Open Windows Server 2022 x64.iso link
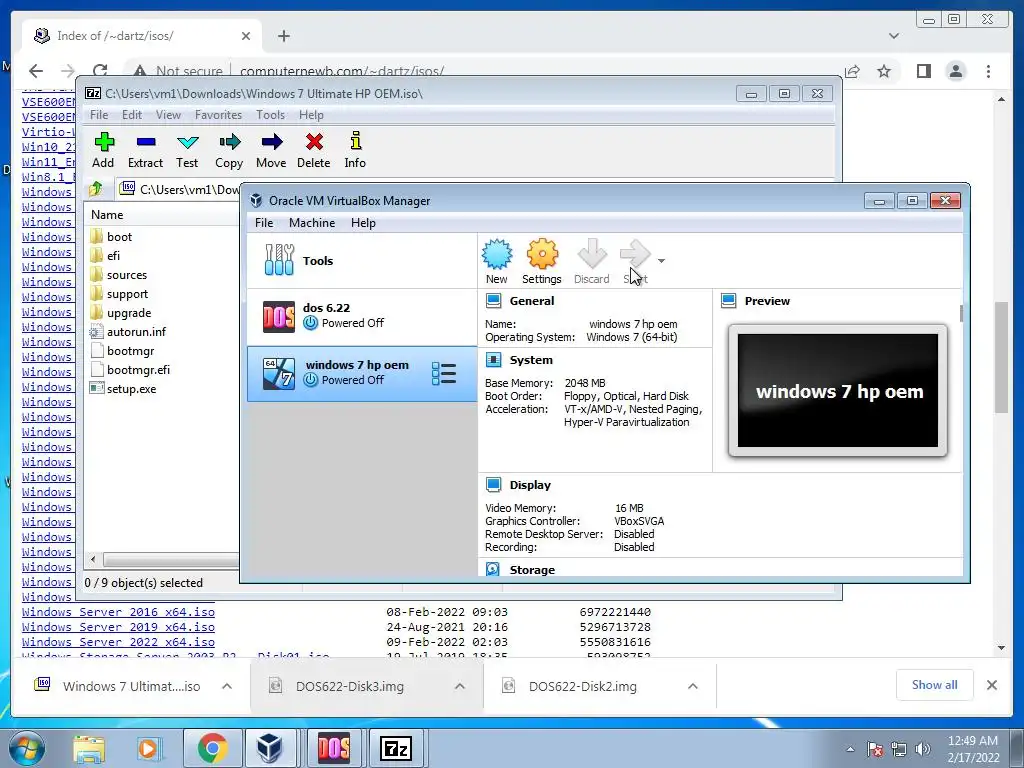Viewport: 1024px width, 768px height. tap(118, 642)
